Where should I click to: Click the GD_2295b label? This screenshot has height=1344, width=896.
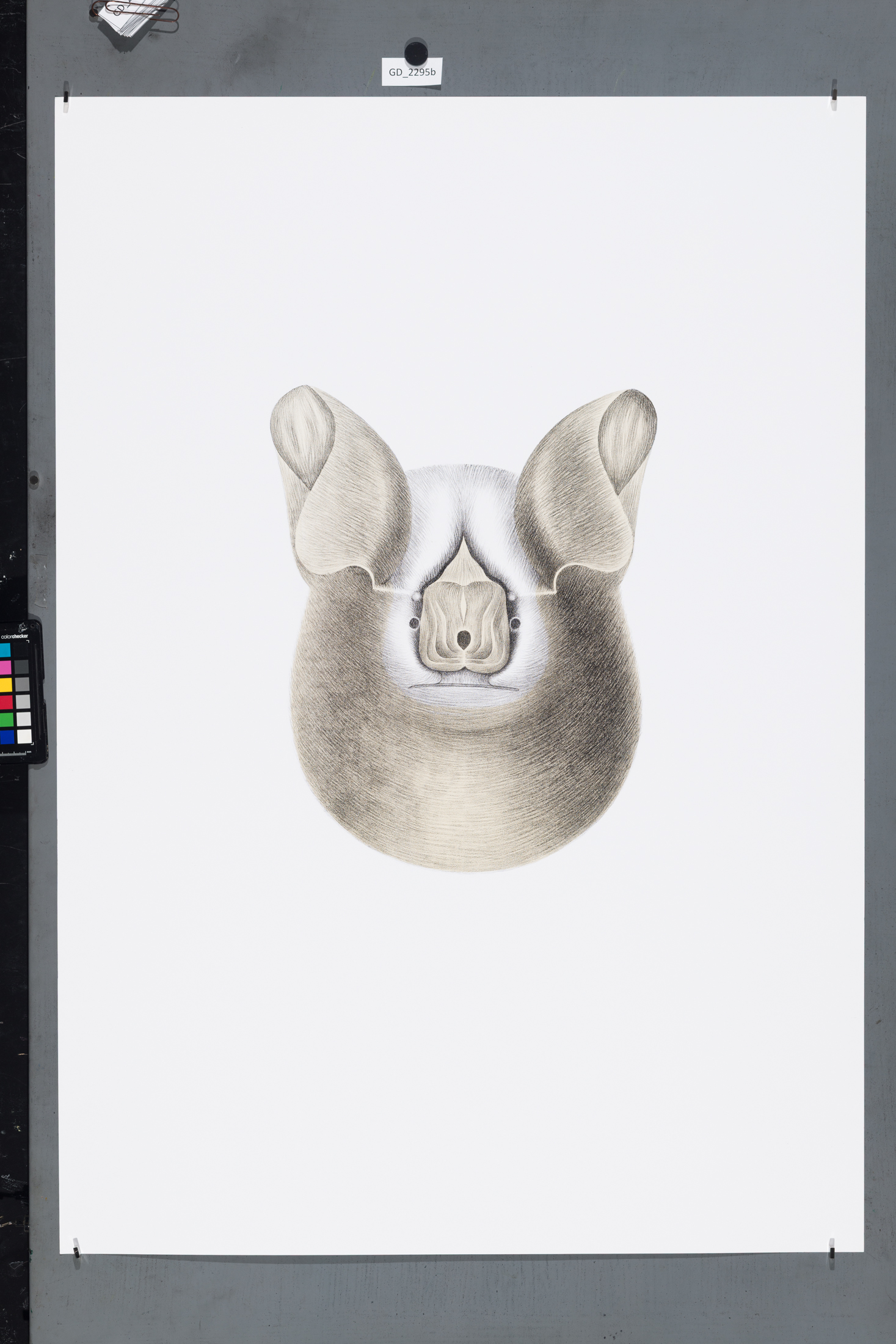412,72
